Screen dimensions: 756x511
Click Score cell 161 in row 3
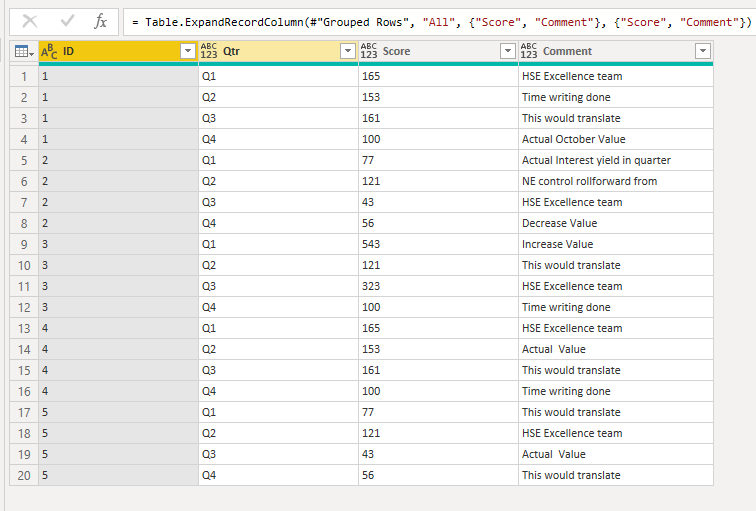[x=438, y=118]
